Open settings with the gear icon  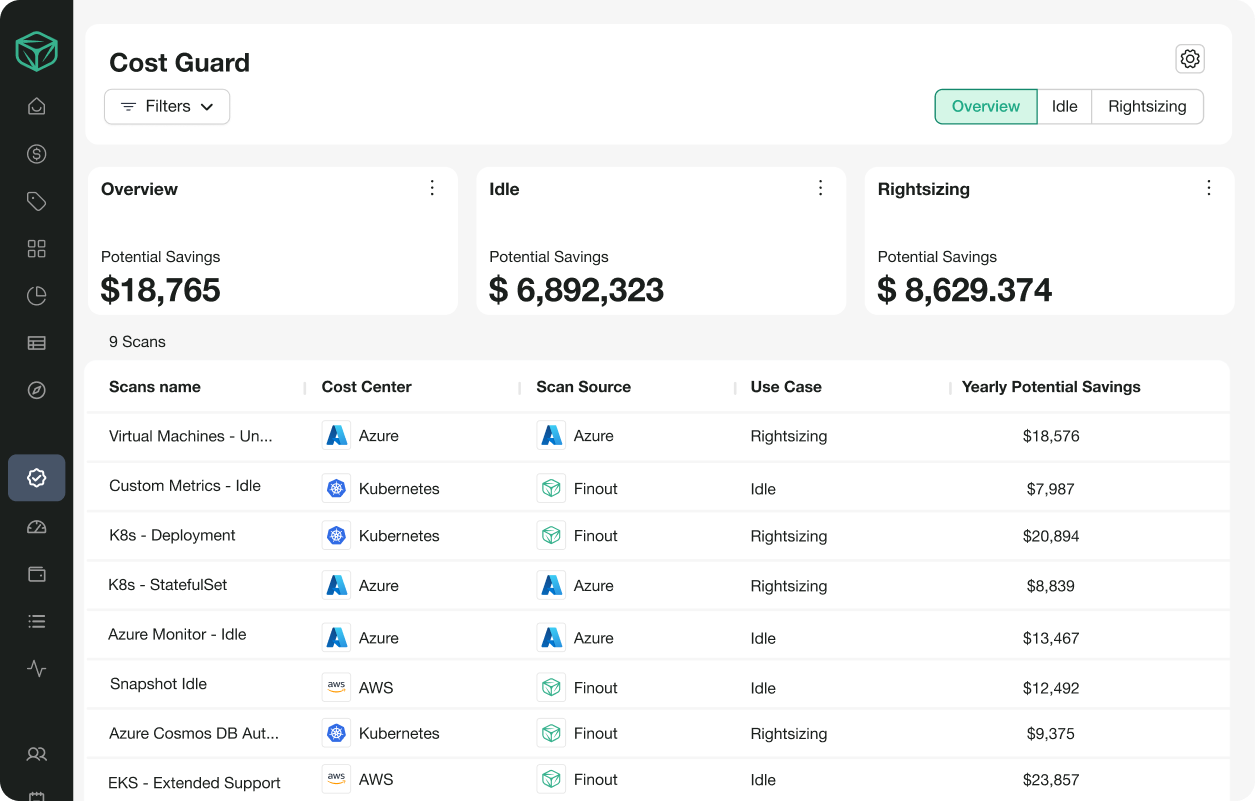point(1189,59)
